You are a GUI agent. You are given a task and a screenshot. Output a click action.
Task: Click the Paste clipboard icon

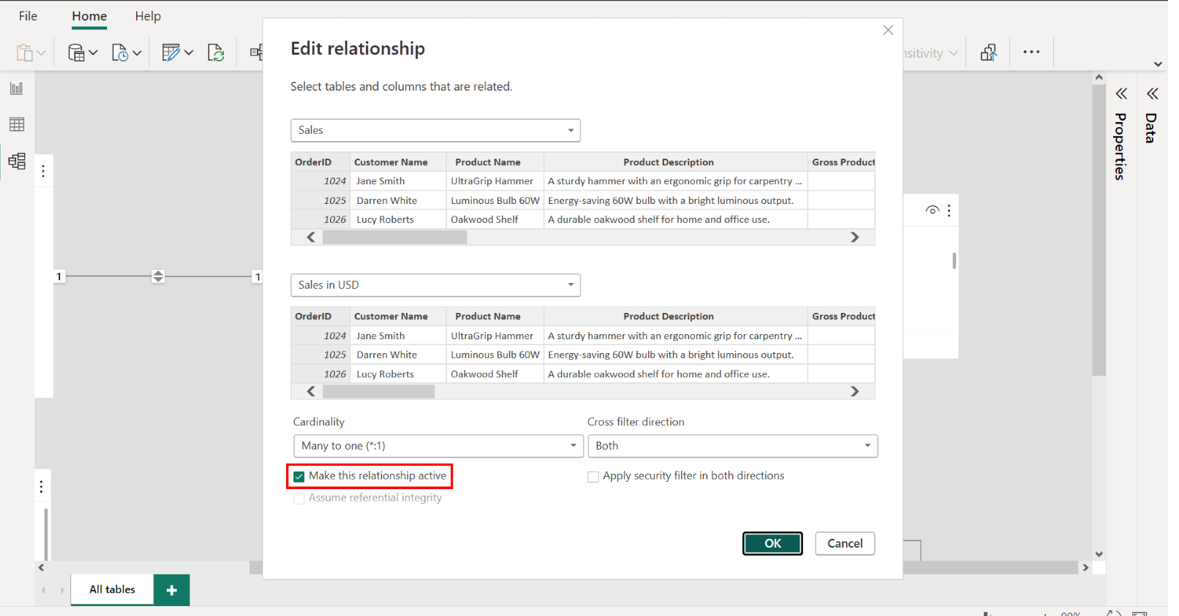tap(24, 53)
